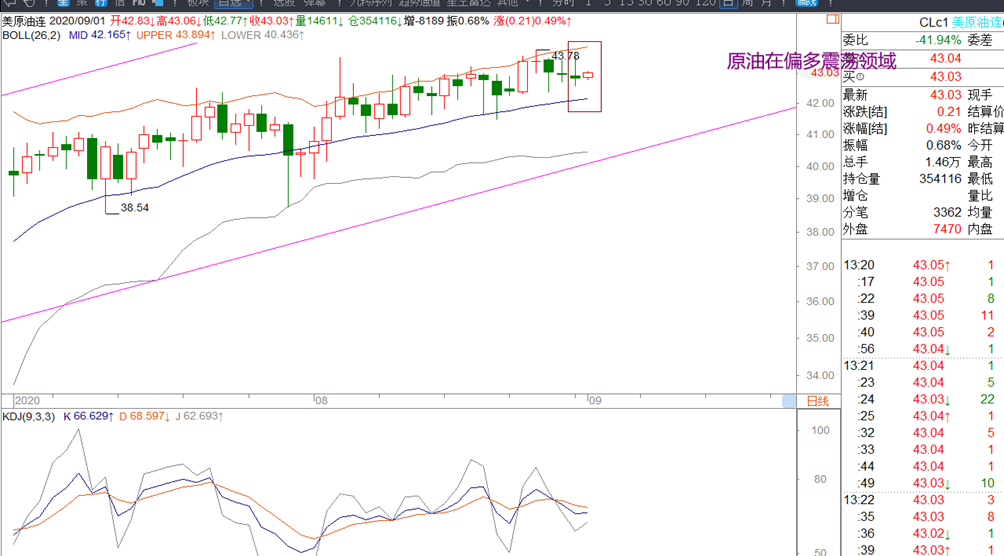Viewport: 1004px width, 556px height.
Task: Switch to the 周 weekly period
Action: (747, 3)
